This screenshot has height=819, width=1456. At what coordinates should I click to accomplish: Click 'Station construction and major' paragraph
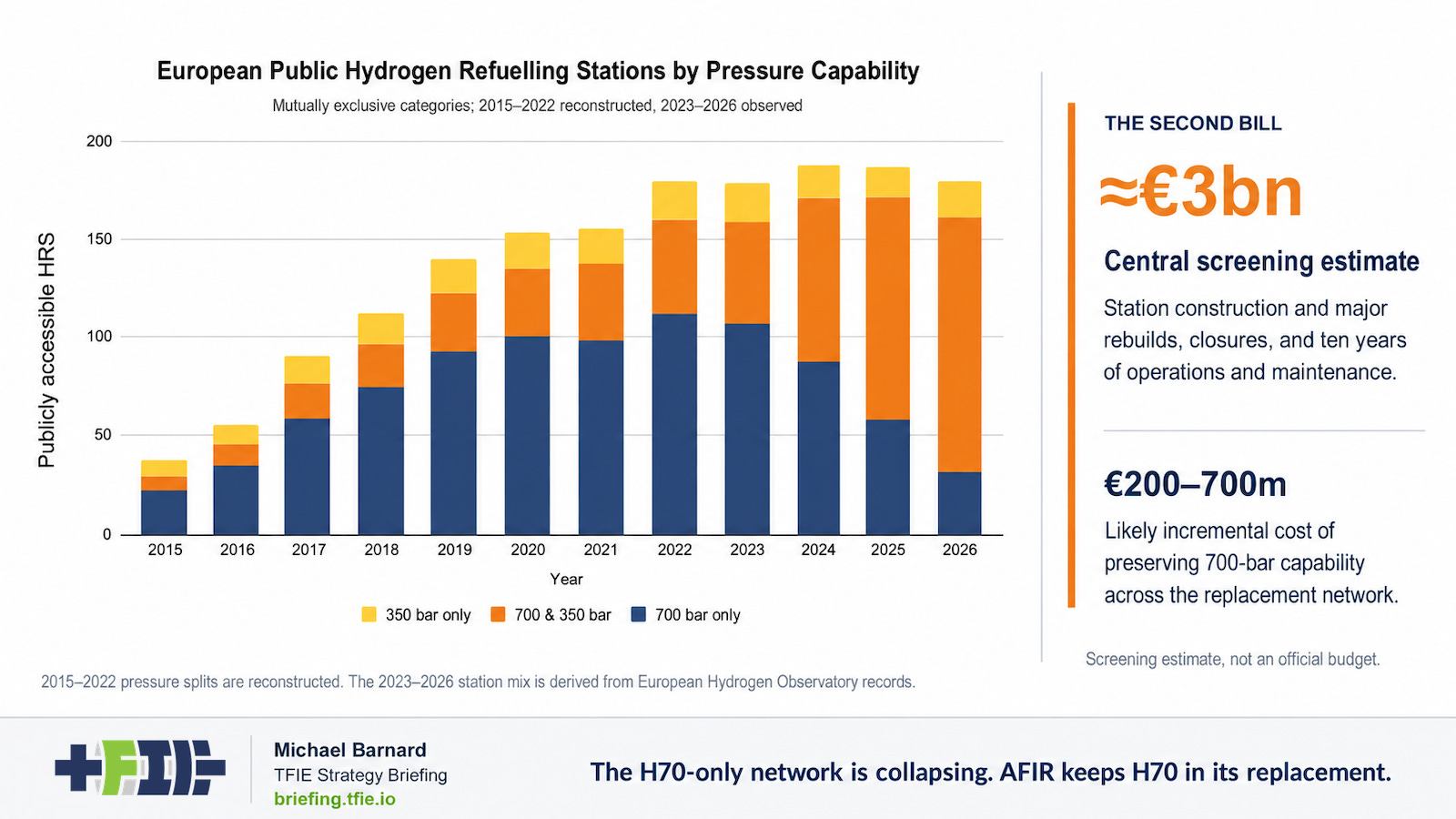pos(1255,340)
